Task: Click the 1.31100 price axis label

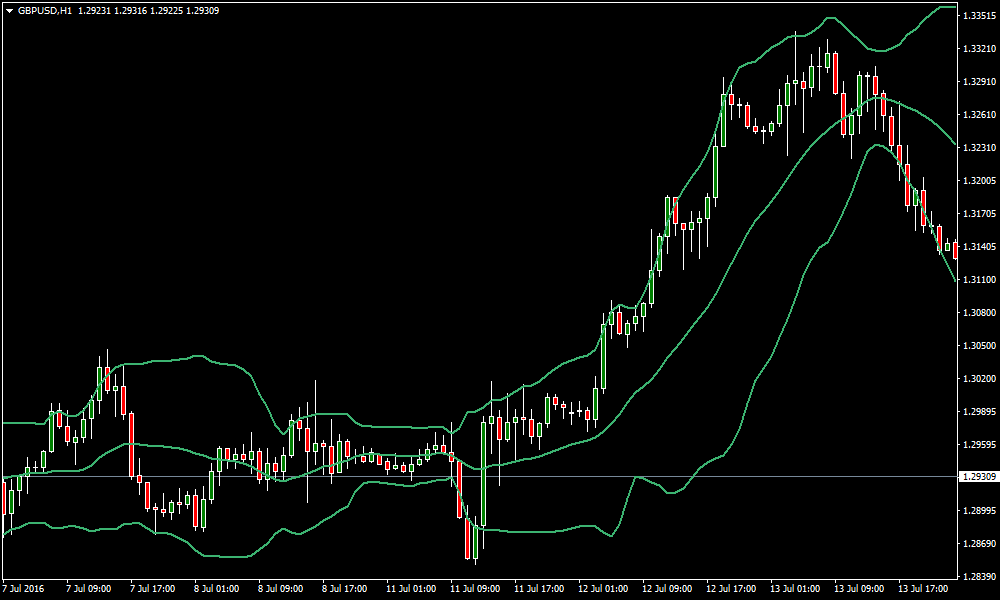Action: (x=979, y=280)
